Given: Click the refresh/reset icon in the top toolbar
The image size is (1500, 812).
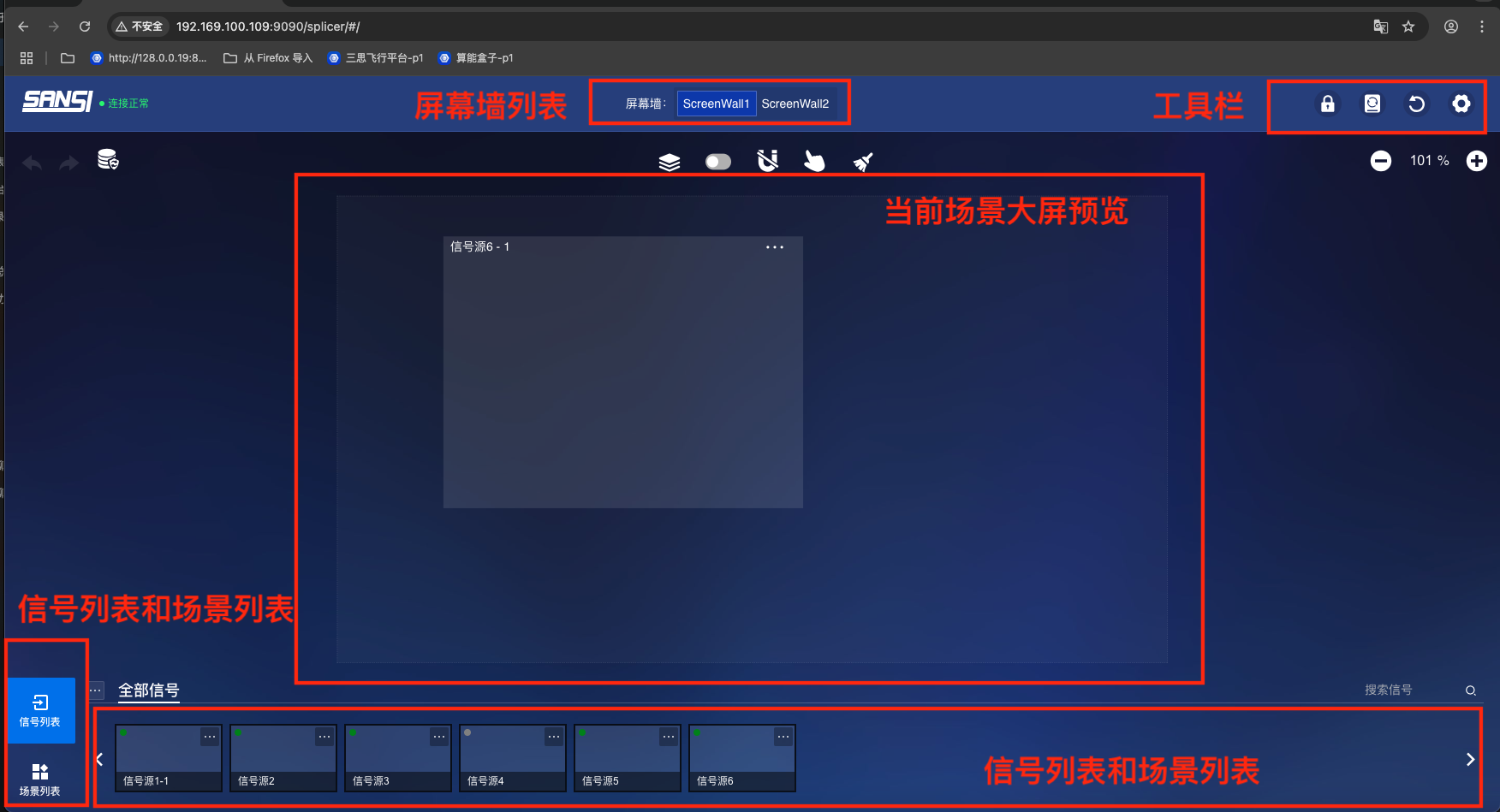Looking at the screenshot, I should click(x=1417, y=104).
